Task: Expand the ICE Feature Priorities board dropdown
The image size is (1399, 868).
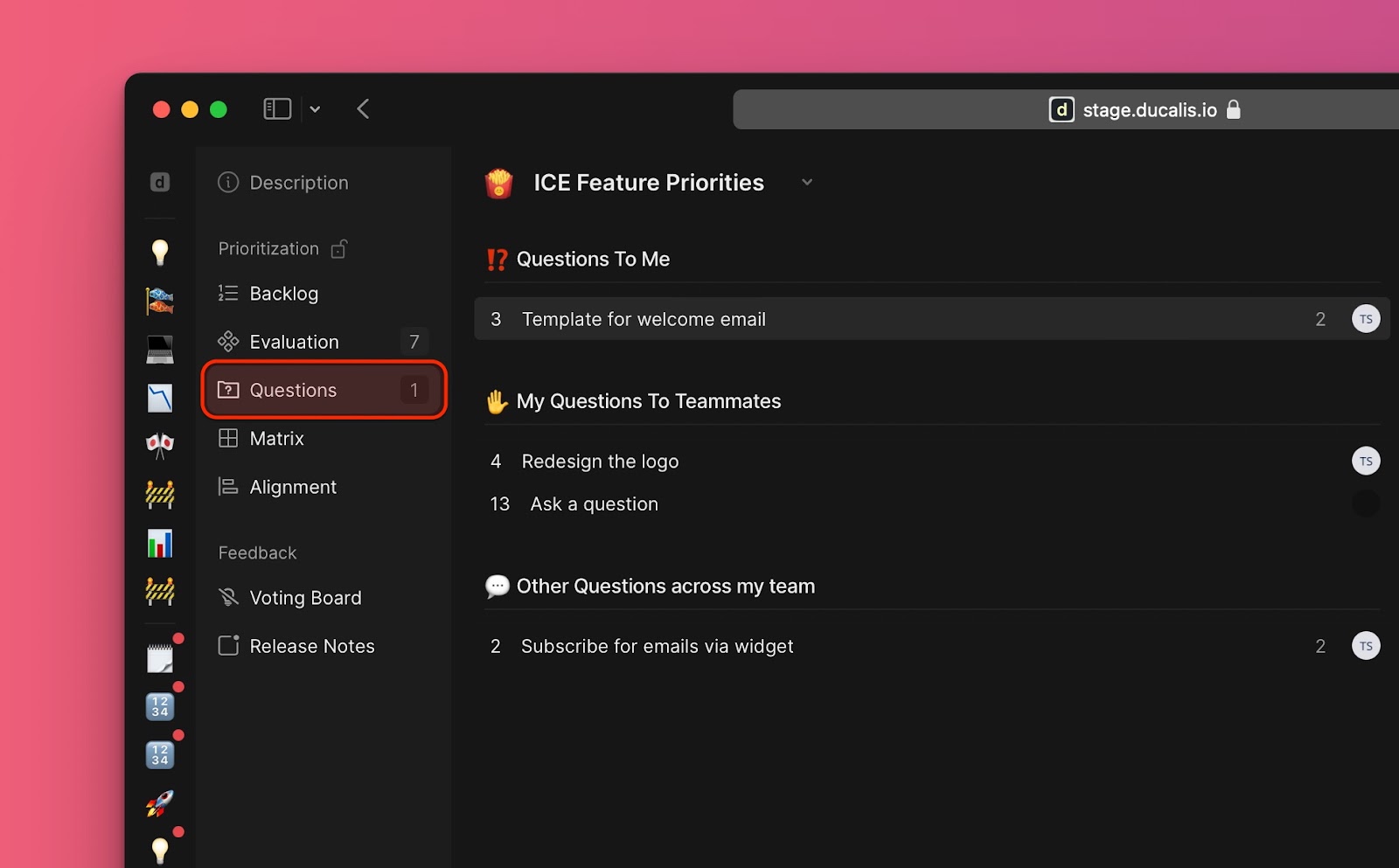Action: 807,182
